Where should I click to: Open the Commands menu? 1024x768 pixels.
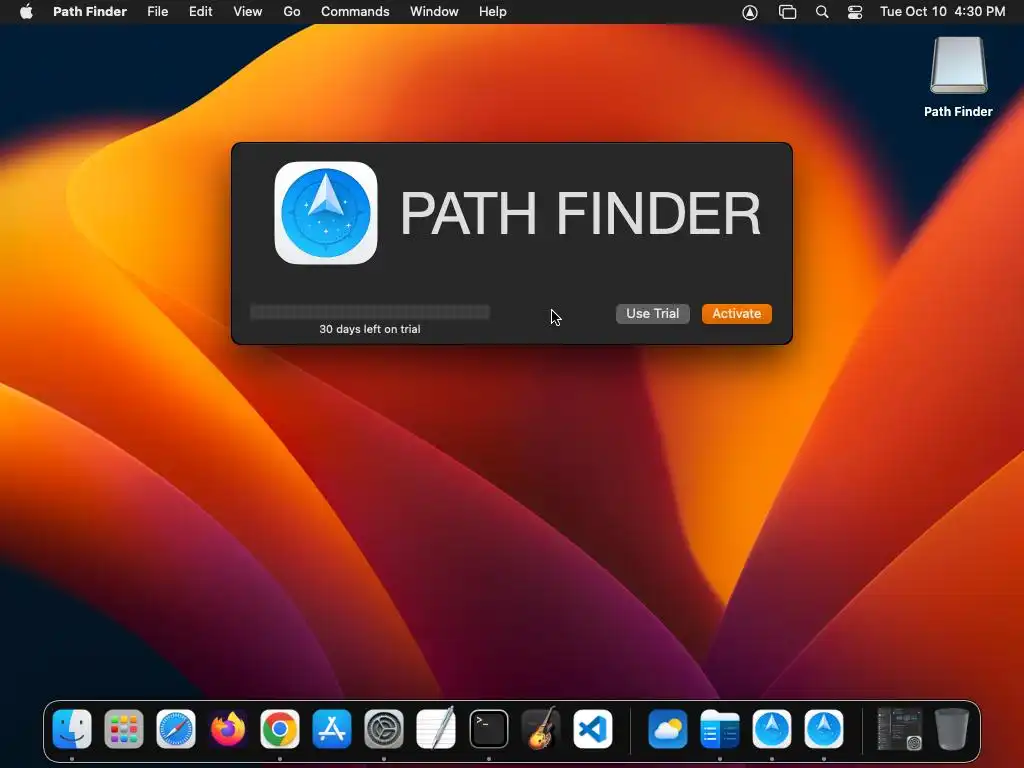pyautogui.click(x=355, y=12)
